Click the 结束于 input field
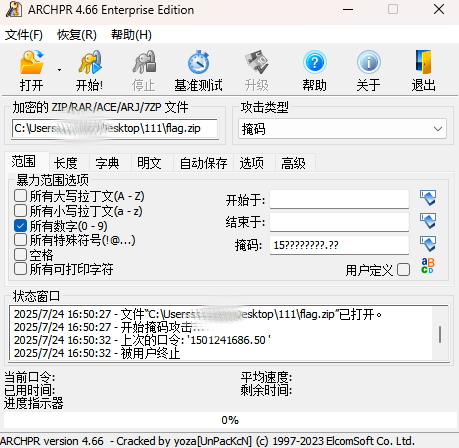This screenshot has width=459, height=448. coord(339,222)
